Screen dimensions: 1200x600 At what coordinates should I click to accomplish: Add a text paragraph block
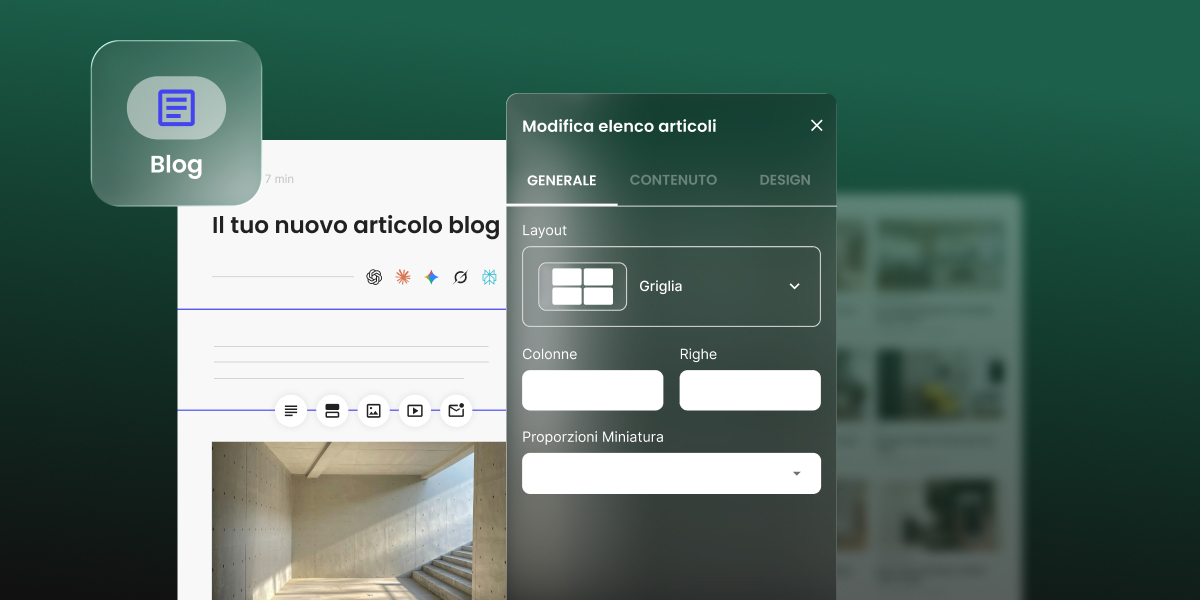pyautogui.click(x=291, y=410)
